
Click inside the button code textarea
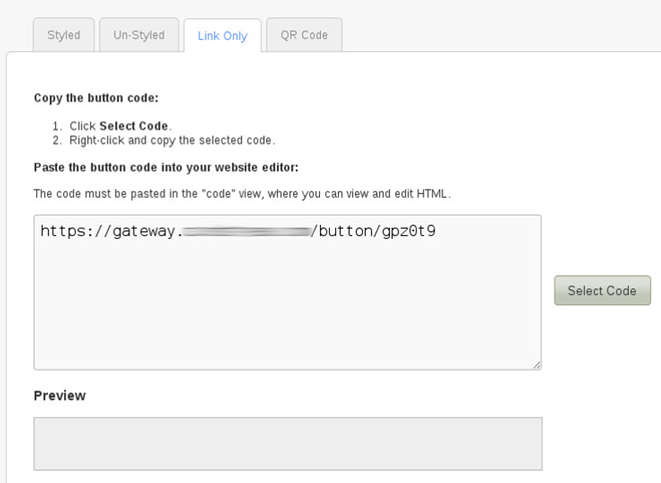point(288,292)
